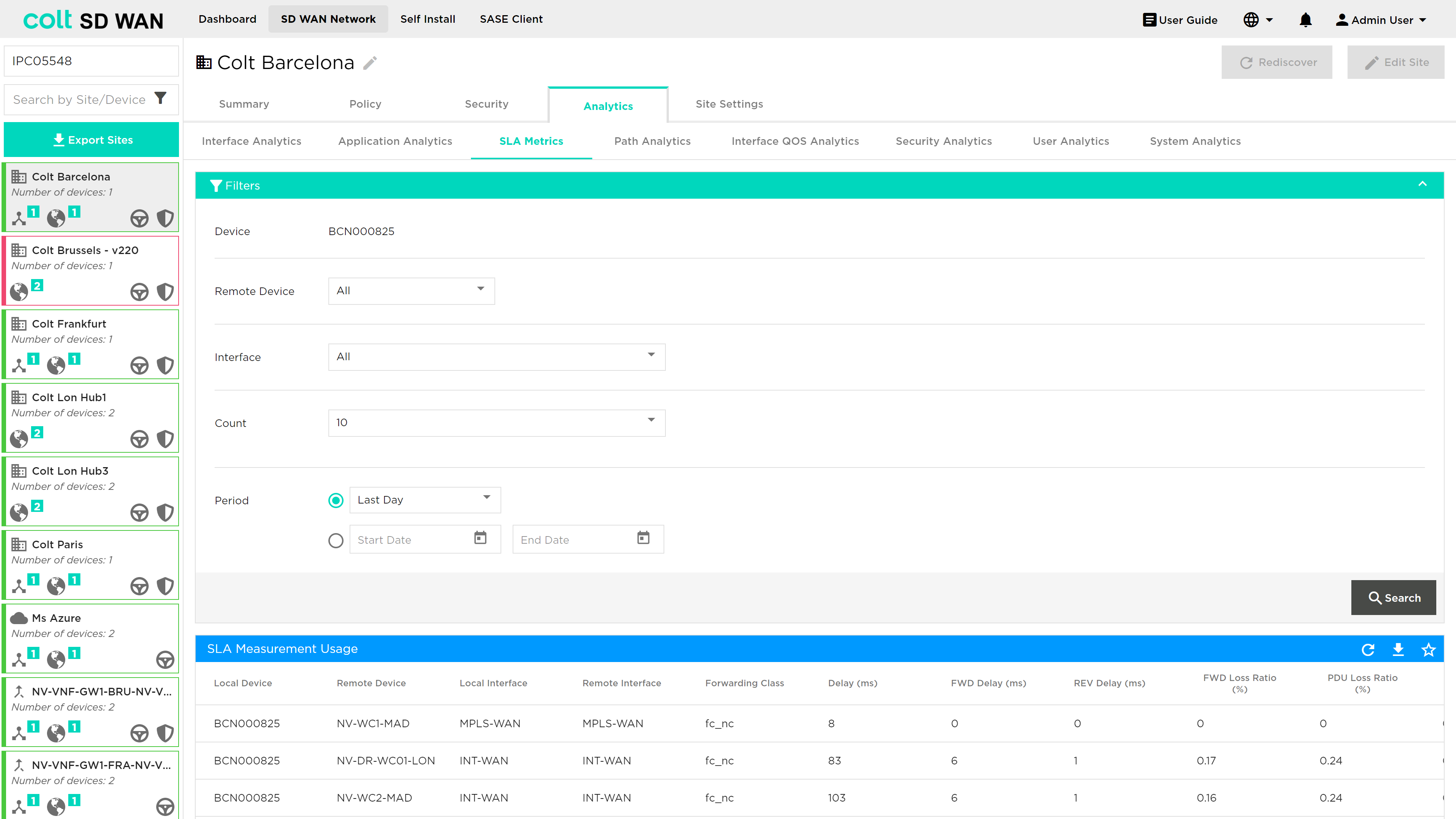Viewport: 1456px width, 819px height.
Task: Open the User Guide
Action: [1180, 20]
